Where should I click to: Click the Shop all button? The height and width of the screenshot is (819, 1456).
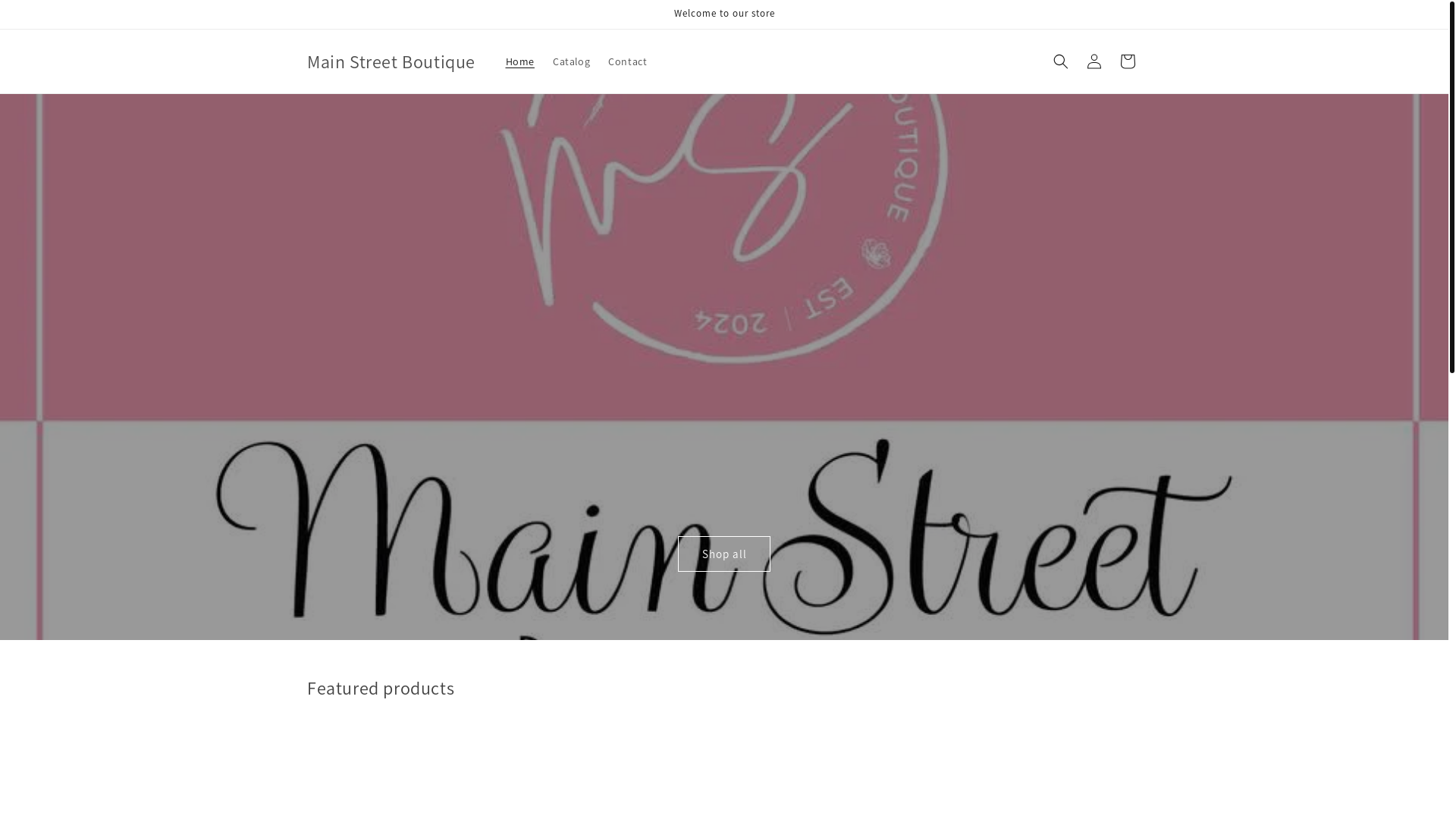pos(723,554)
